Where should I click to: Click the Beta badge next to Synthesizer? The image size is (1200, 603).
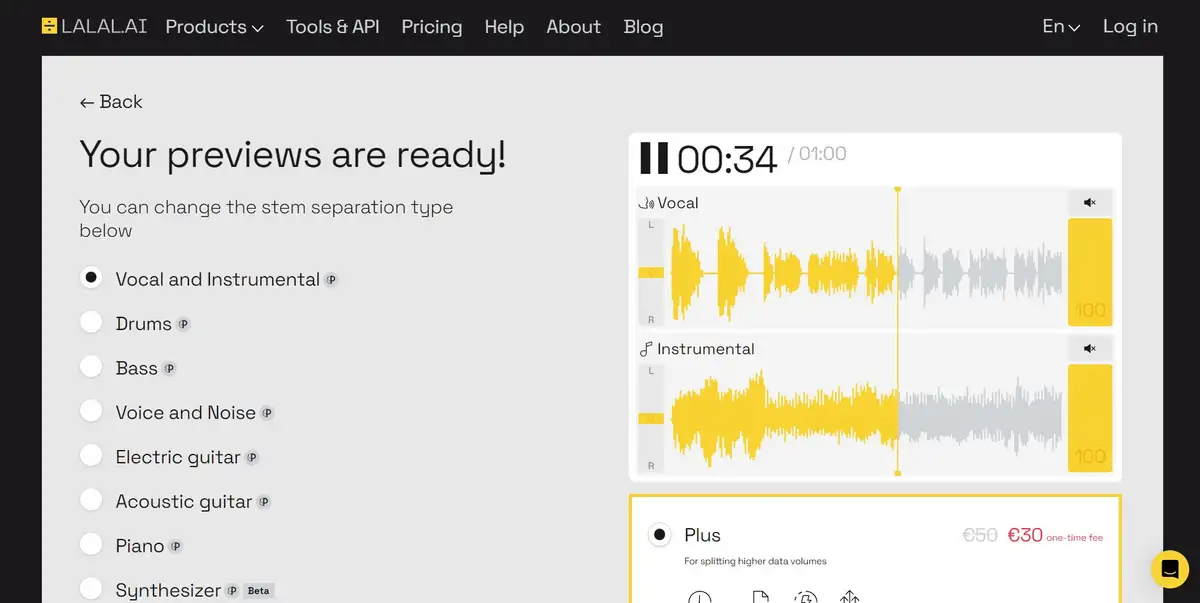(259, 591)
